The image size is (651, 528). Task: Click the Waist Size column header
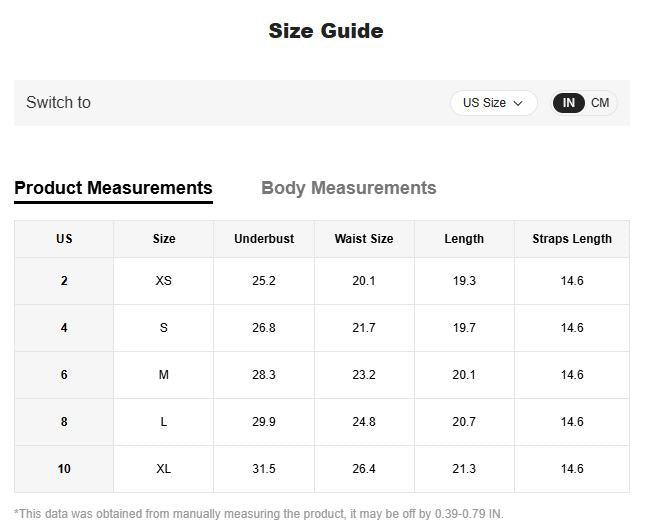point(364,239)
